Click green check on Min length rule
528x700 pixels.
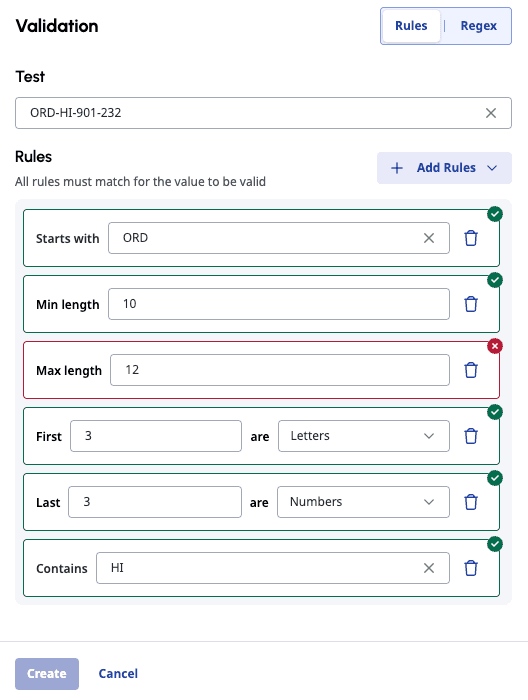[495, 280]
